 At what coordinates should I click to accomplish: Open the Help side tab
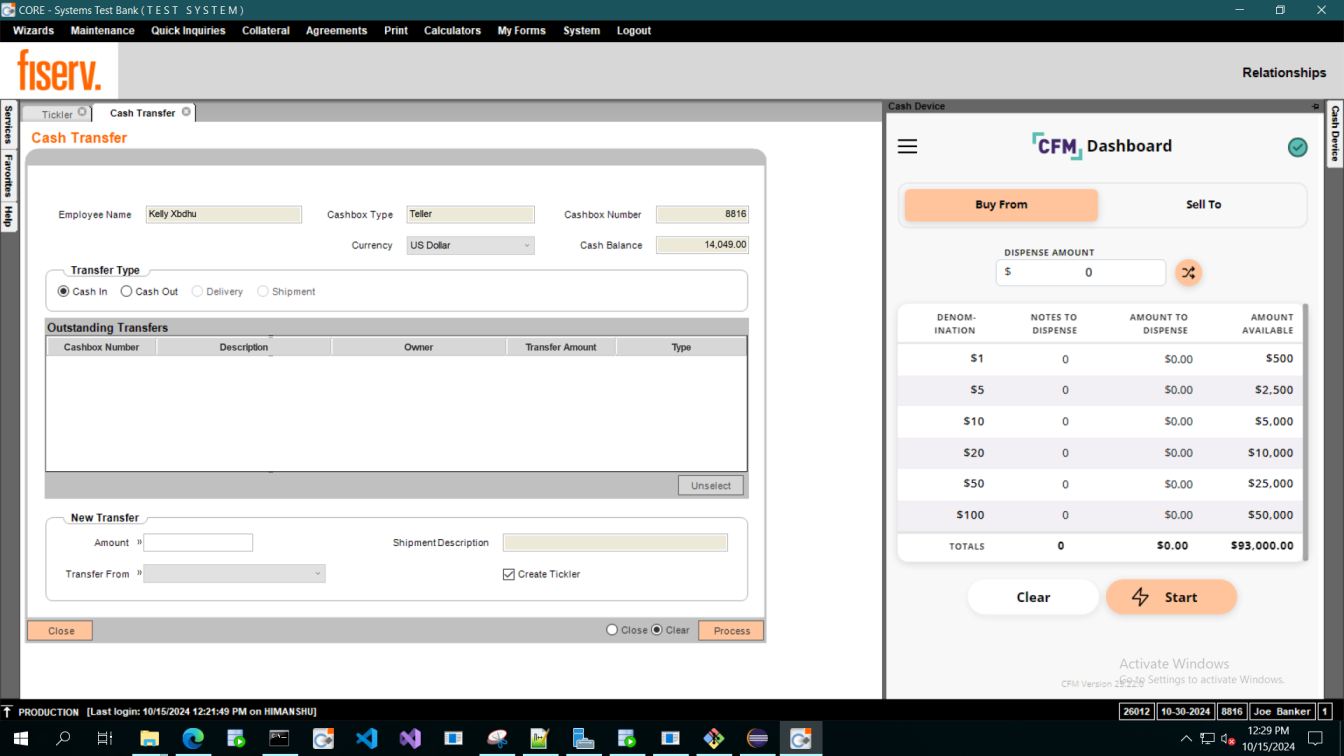[x=8, y=216]
